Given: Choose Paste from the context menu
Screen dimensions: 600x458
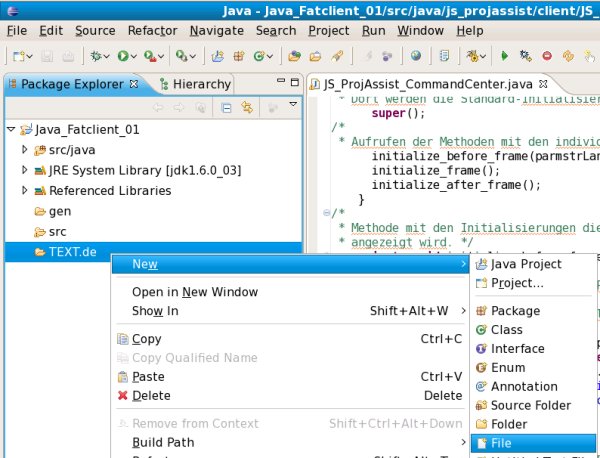Looking at the screenshot, I should [x=148, y=377].
